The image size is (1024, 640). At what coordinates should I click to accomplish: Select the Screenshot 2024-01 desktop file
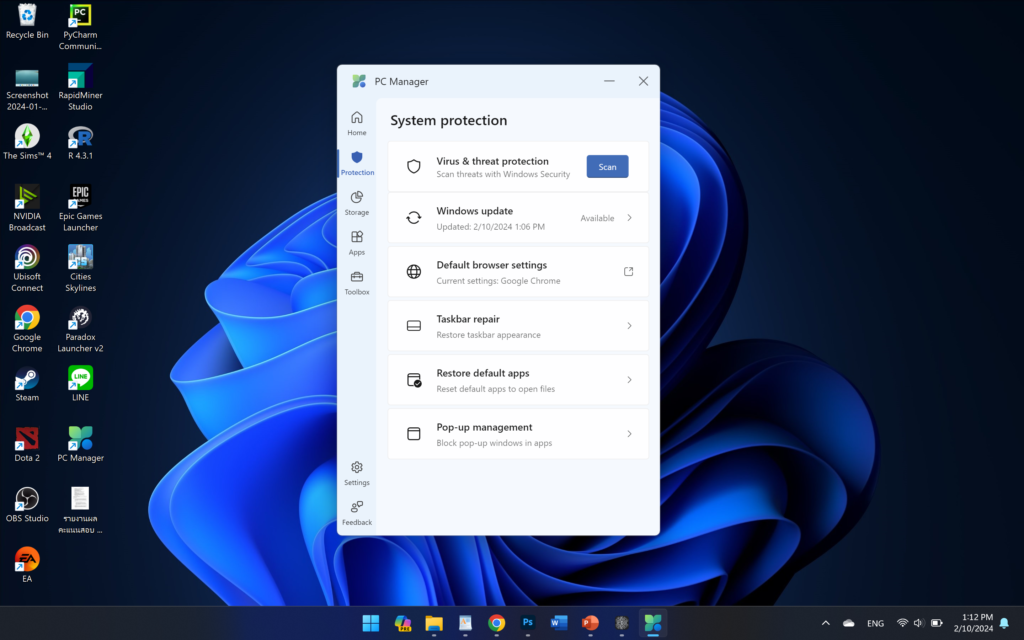click(27, 87)
